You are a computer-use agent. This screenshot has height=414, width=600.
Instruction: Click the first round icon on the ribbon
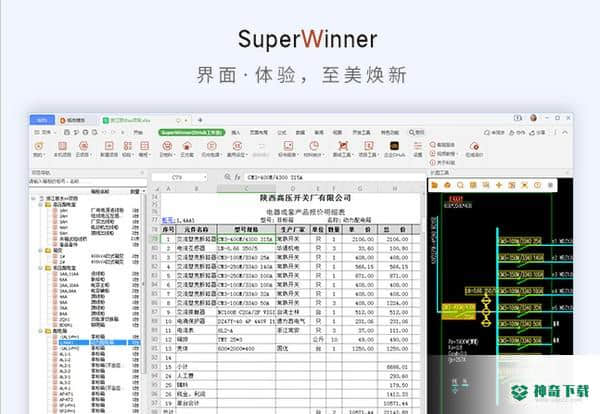coord(39,146)
